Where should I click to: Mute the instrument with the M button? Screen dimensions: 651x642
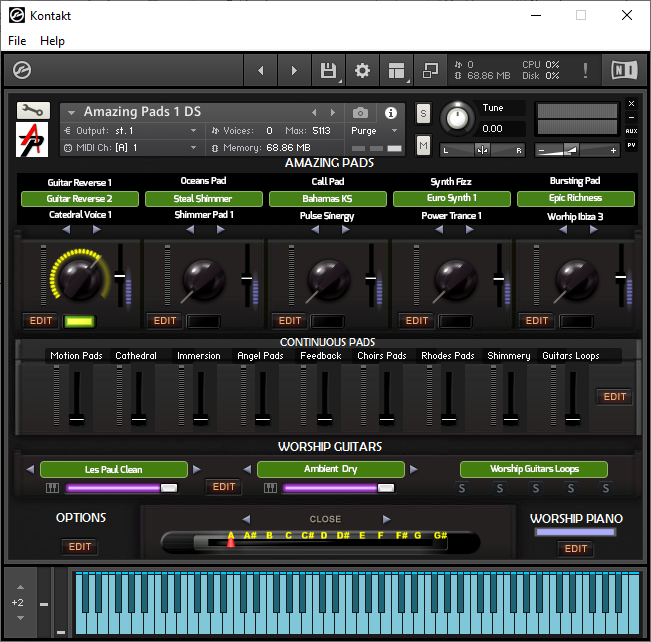coord(423,145)
